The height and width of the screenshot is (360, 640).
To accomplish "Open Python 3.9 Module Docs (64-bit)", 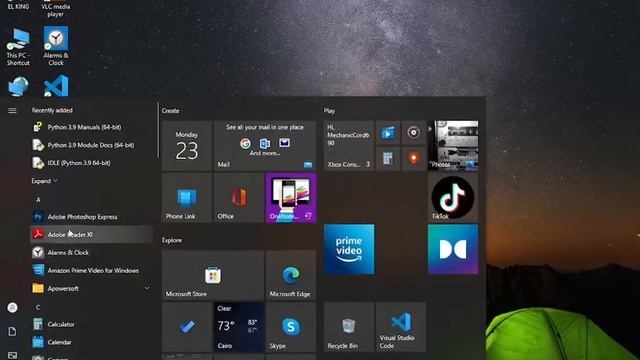I will point(91,145).
